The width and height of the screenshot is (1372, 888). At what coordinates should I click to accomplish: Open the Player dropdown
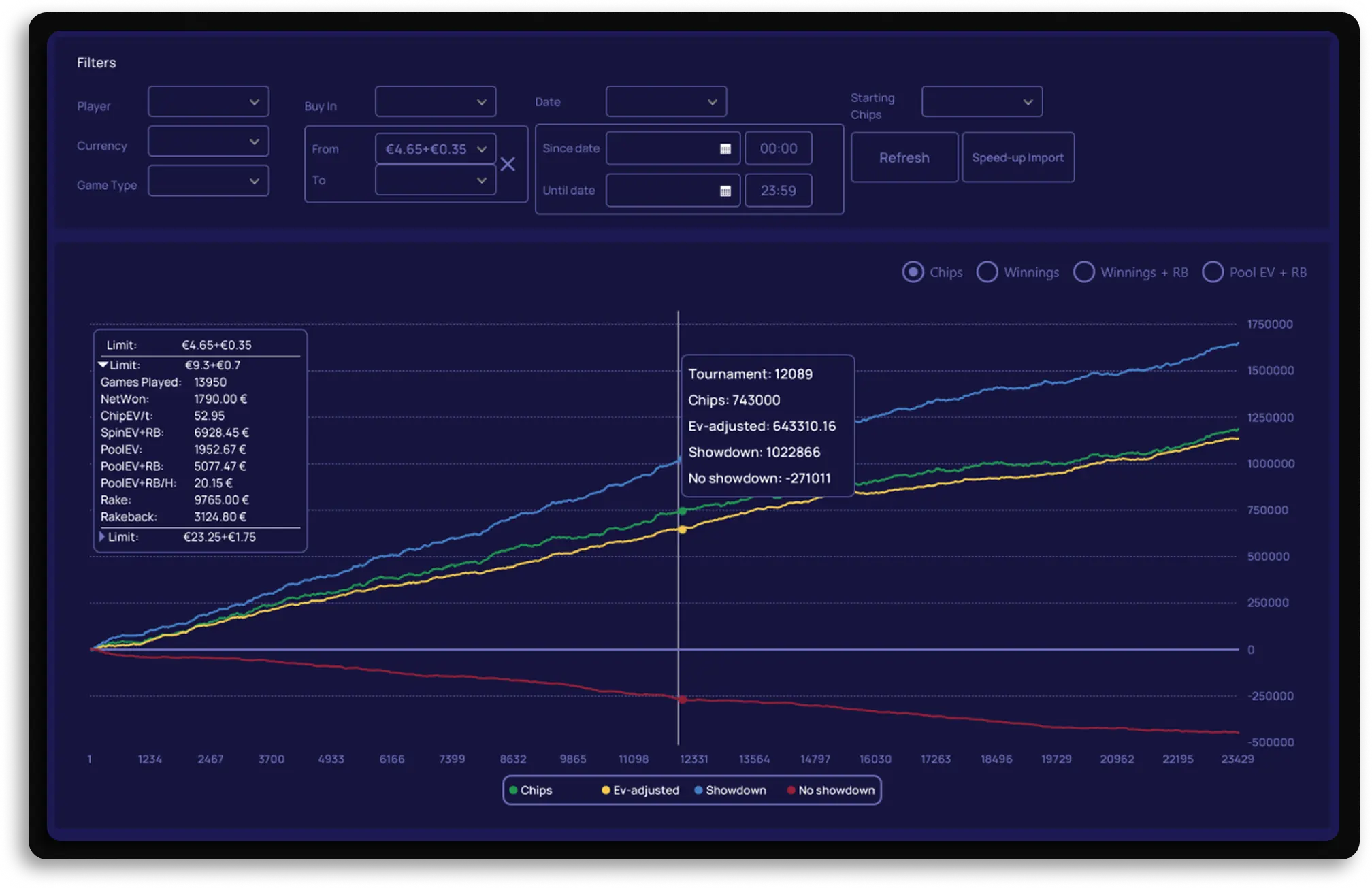click(x=208, y=102)
